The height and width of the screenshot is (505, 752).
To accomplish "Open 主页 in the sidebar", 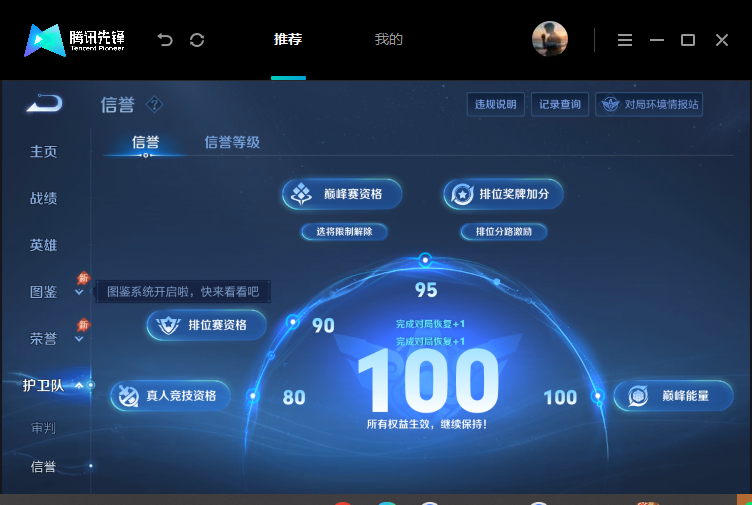I will [43, 152].
